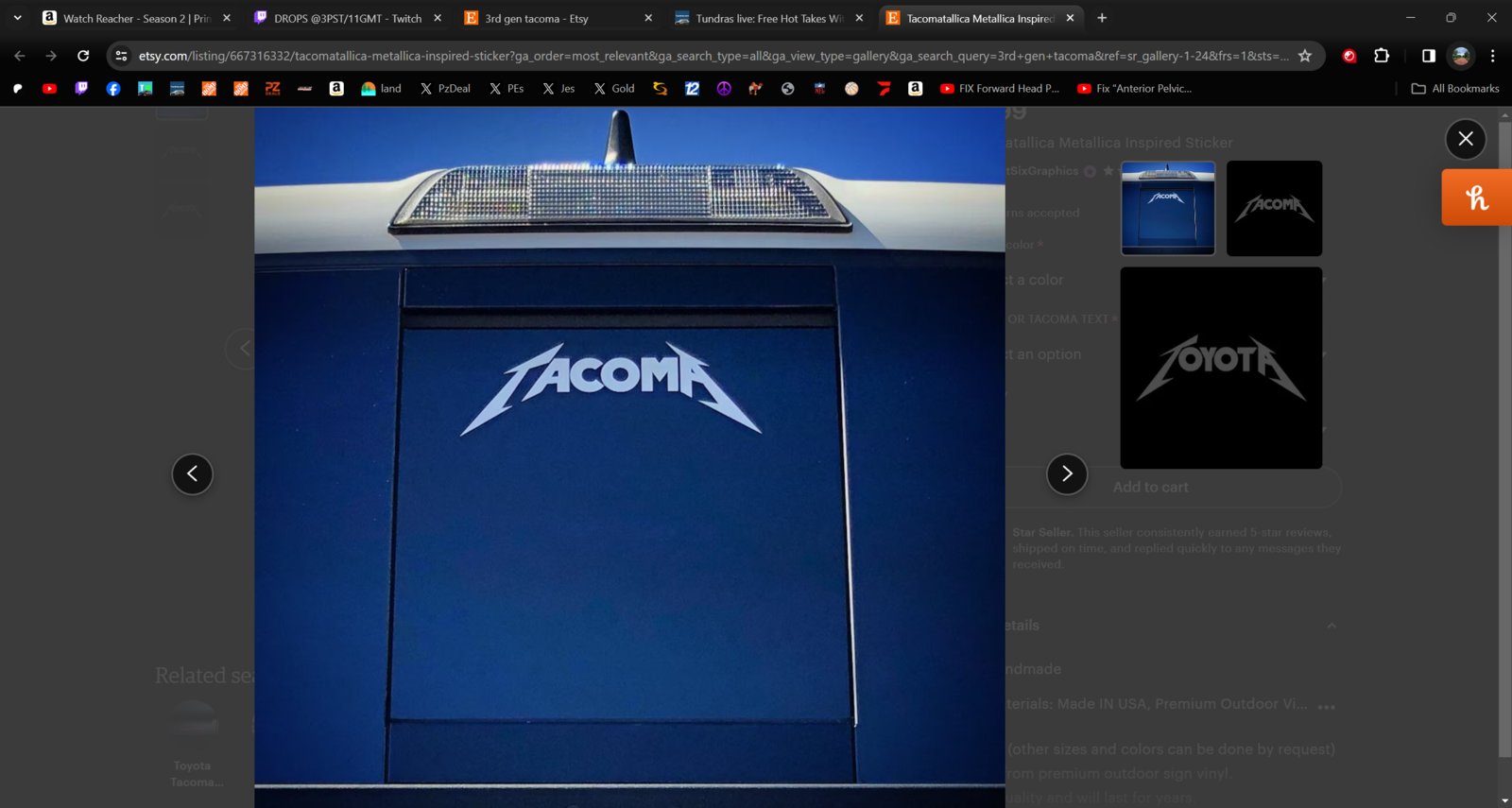View site information for etsy.com
This screenshot has height=808, width=1512.
pyautogui.click(x=121, y=56)
